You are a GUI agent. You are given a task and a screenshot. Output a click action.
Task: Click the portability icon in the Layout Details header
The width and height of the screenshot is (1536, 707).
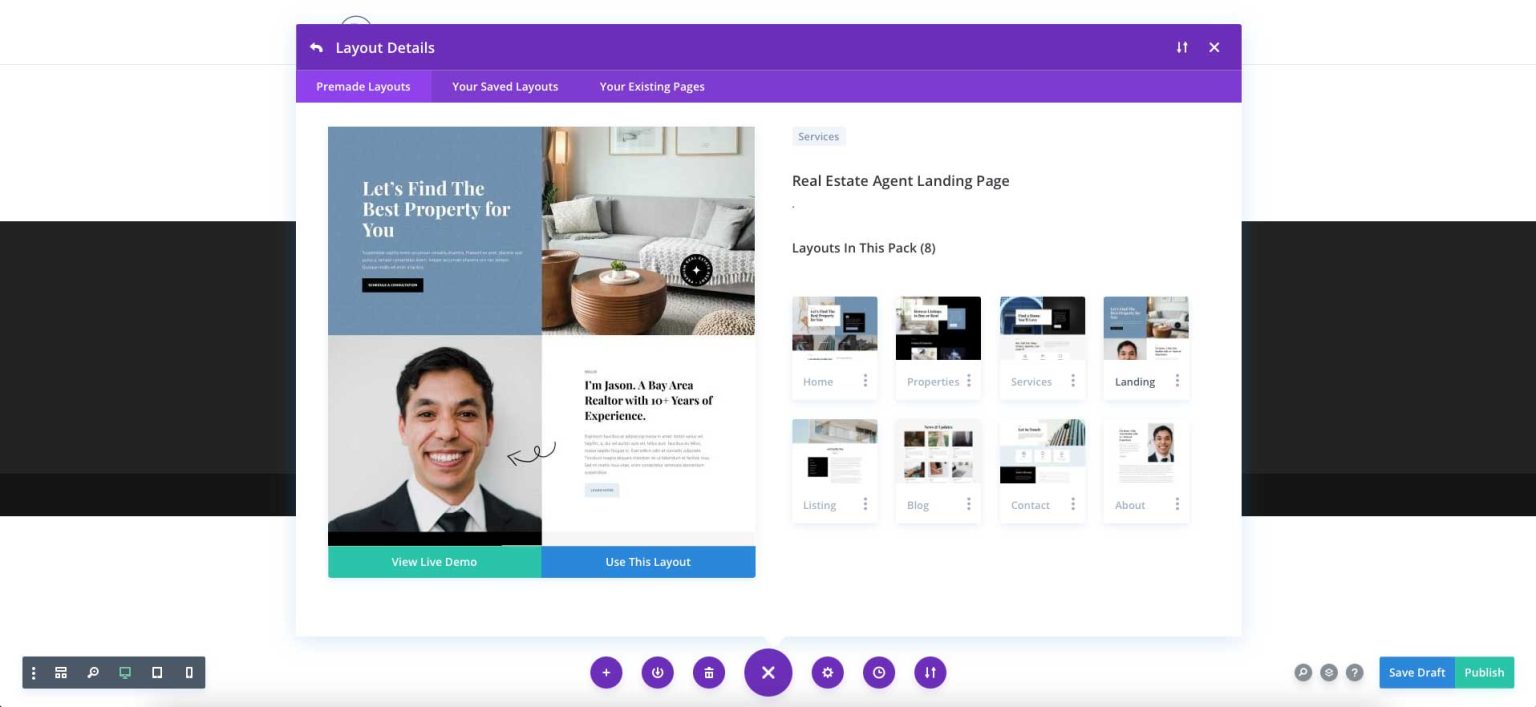pos(1182,47)
